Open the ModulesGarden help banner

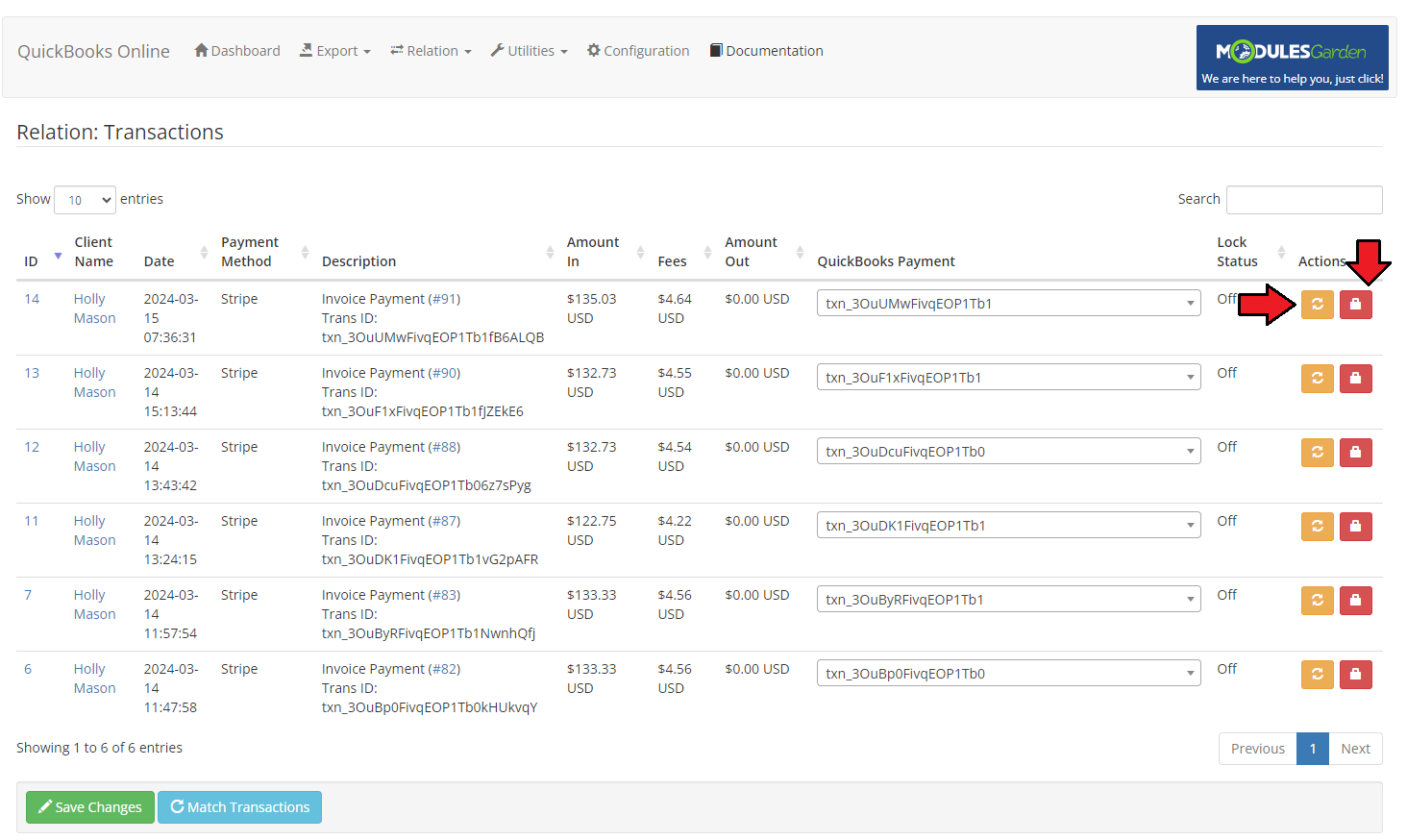1292,58
